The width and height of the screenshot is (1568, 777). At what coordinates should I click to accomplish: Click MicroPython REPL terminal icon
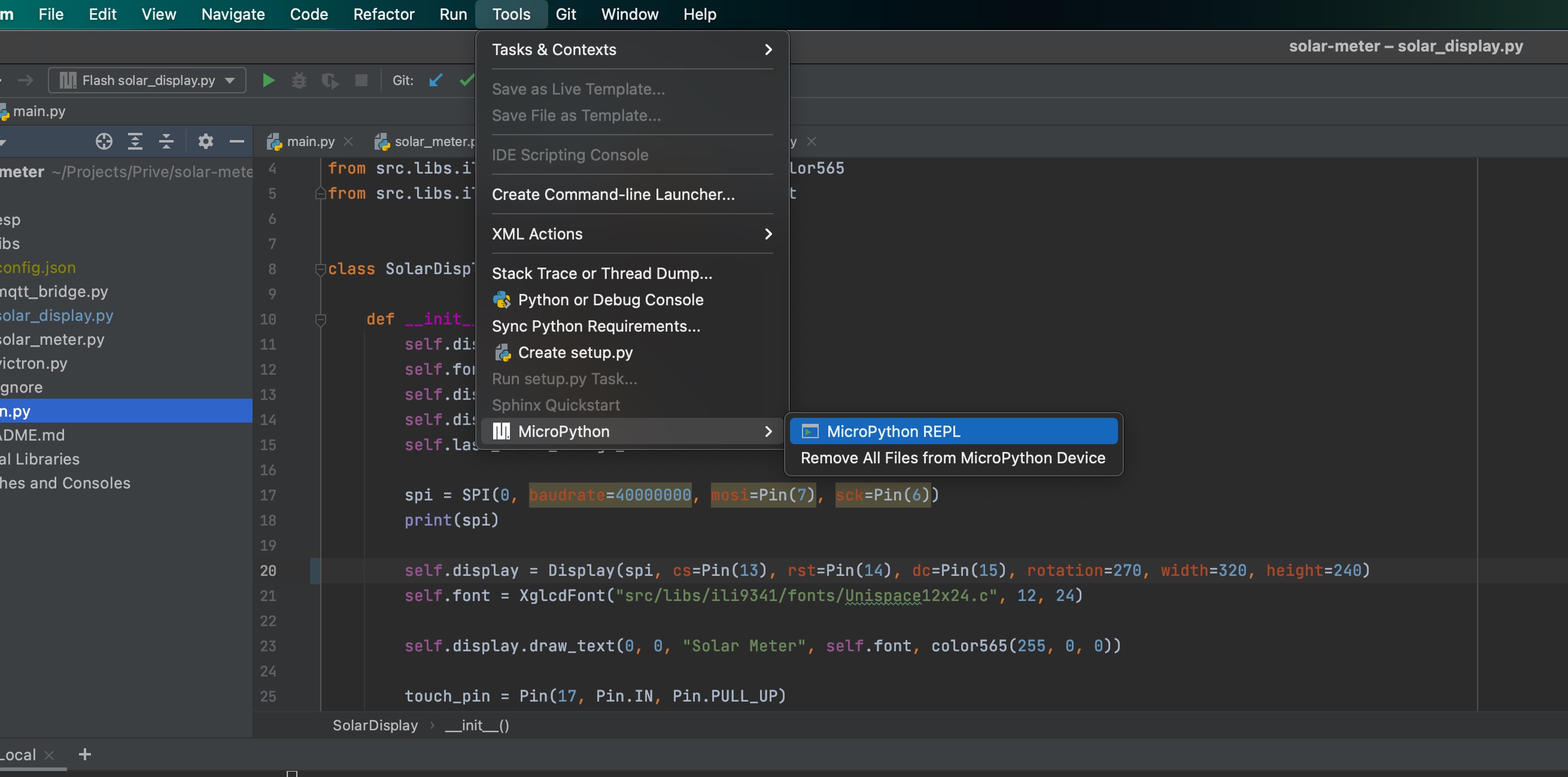pos(810,432)
